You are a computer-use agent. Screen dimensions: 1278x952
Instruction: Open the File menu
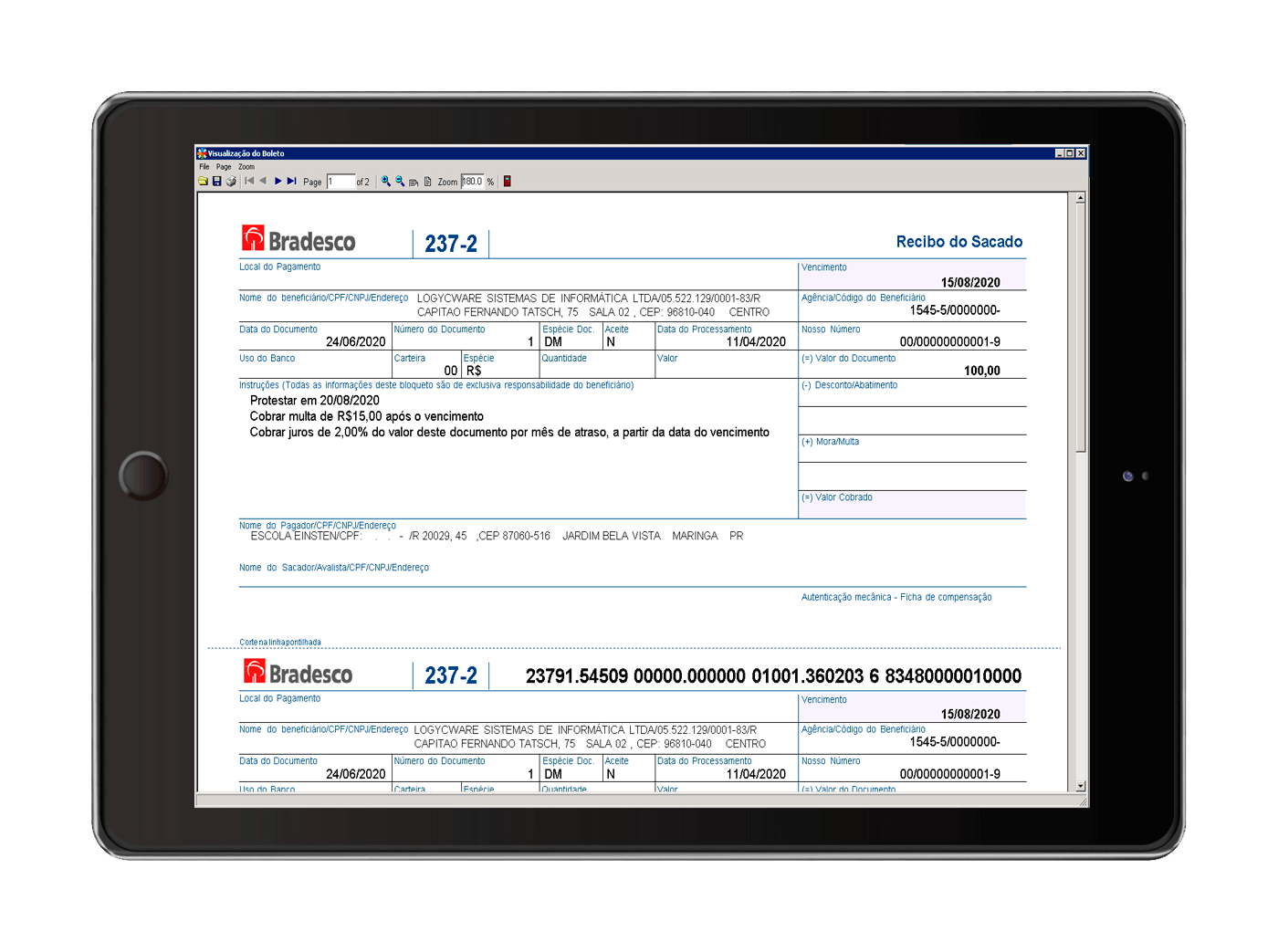point(204,167)
